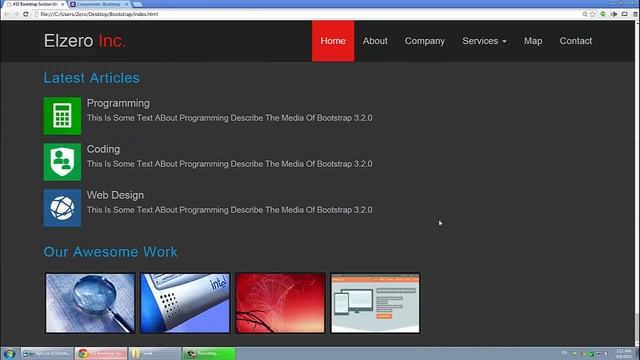Click the green extension icon in Chrome toolbar

click(603, 14)
